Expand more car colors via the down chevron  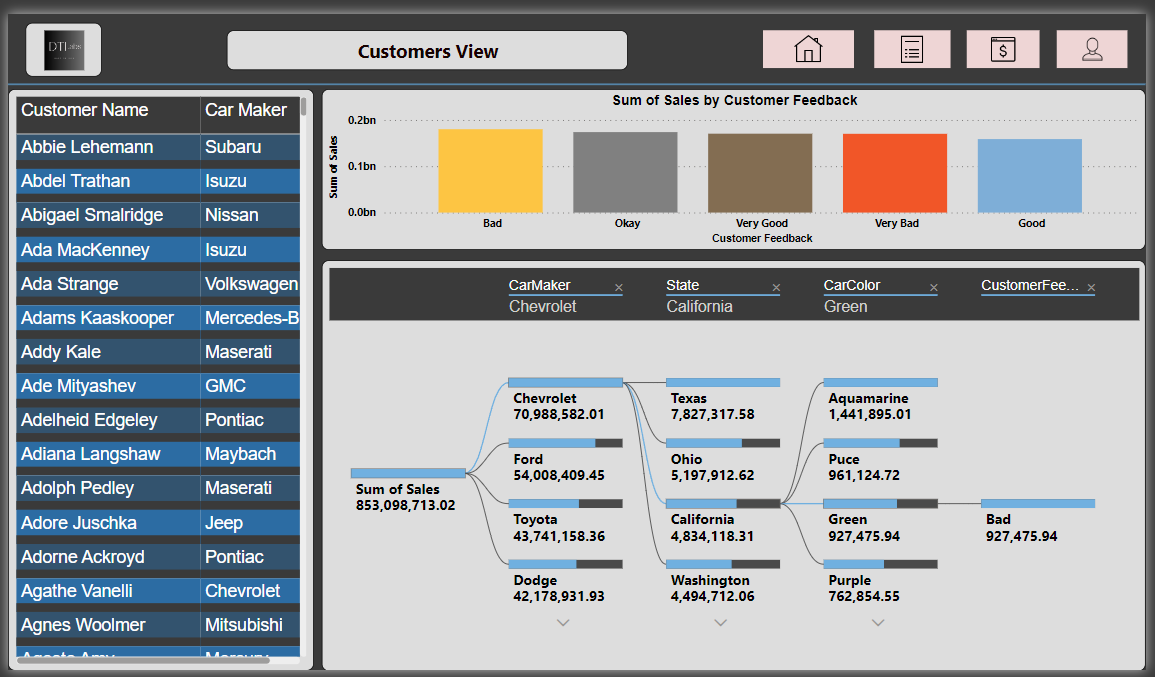point(878,622)
